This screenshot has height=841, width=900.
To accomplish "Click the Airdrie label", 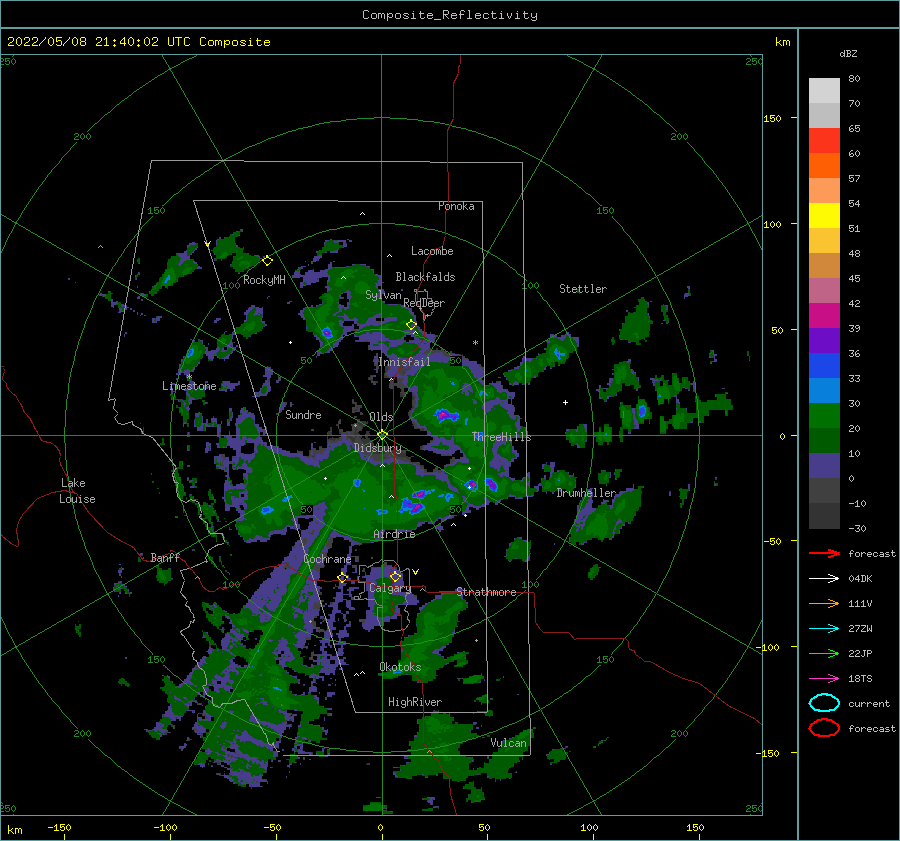I will pyautogui.click(x=394, y=534).
